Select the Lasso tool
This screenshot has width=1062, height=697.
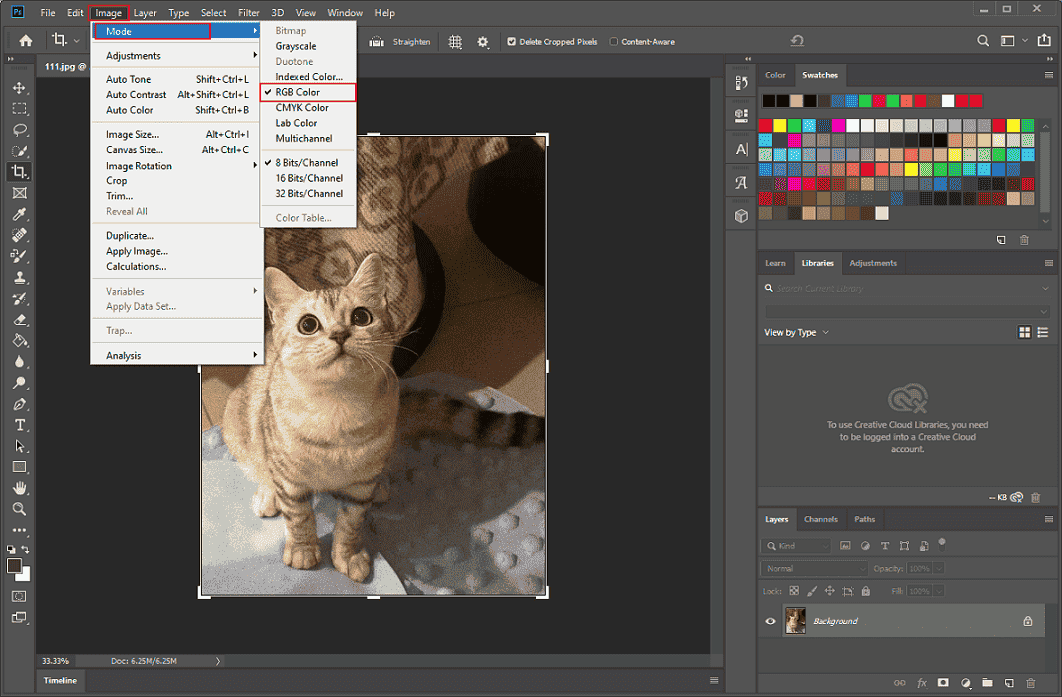pos(19,130)
